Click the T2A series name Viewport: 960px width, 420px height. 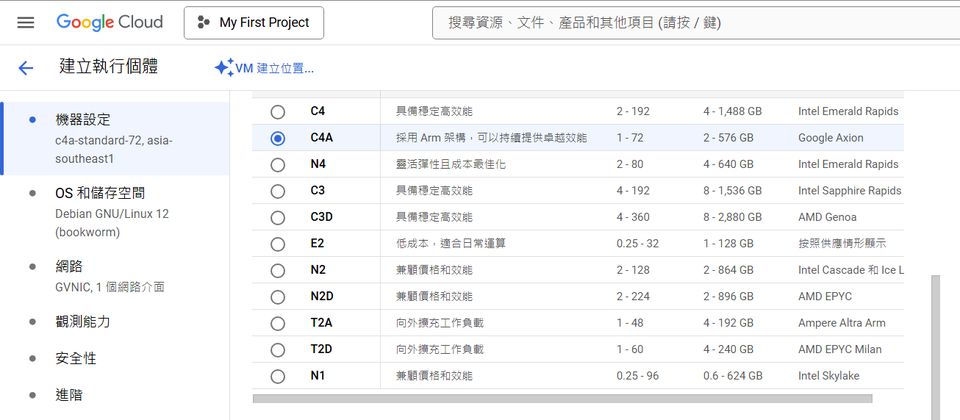pos(321,323)
